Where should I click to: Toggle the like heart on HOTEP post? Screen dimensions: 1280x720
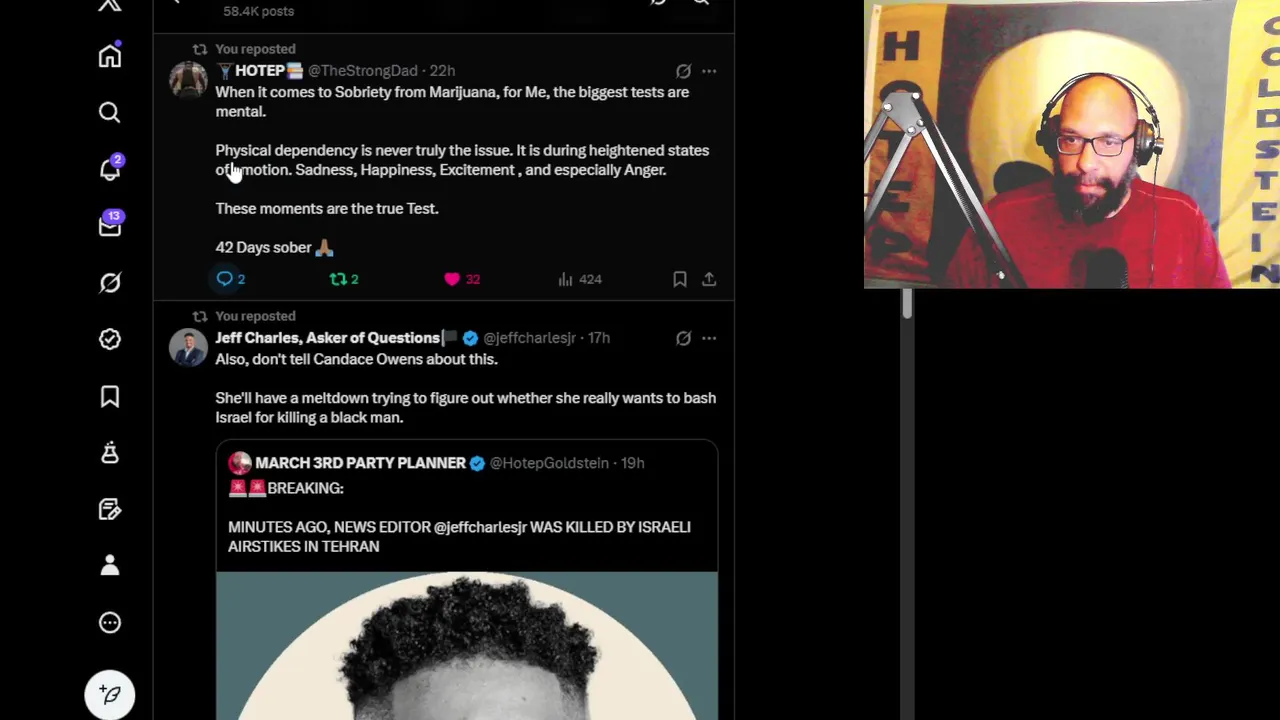pos(452,279)
